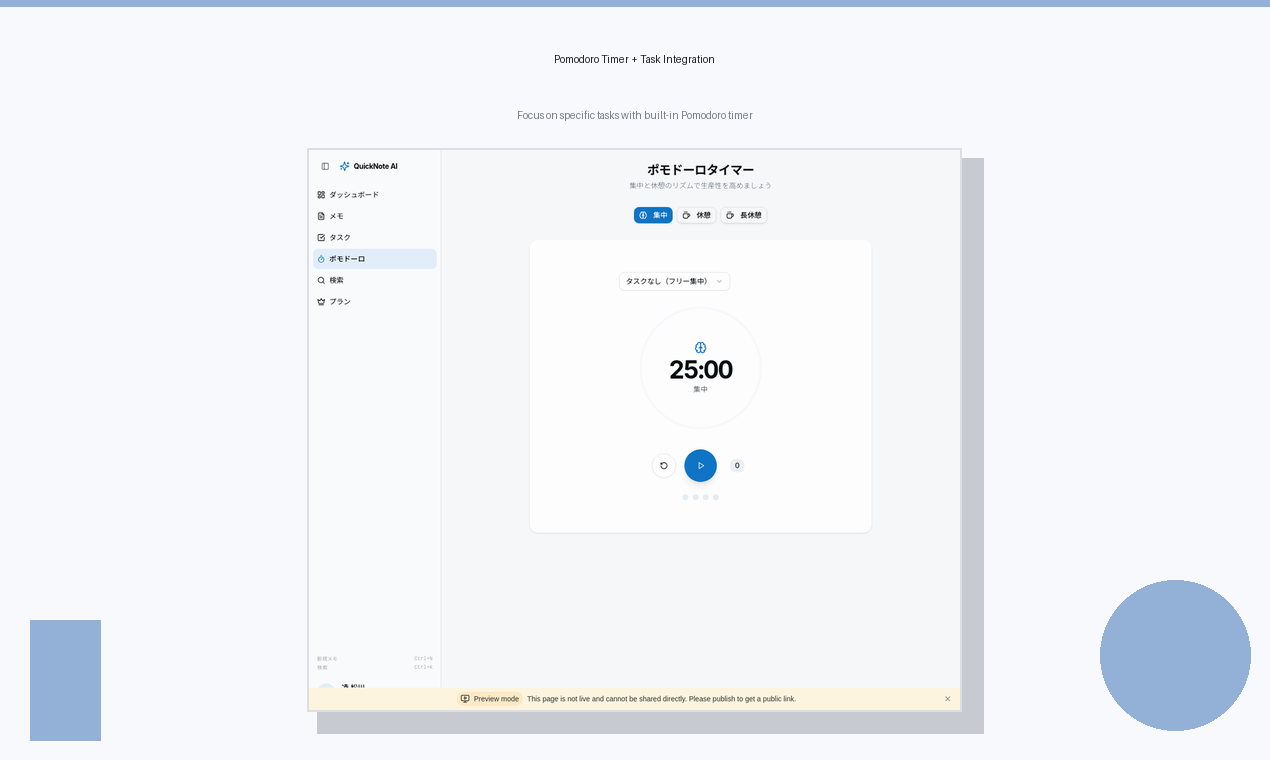Enable the 長休憩 long break mode
This screenshot has height=760, width=1270.
click(x=744, y=215)
